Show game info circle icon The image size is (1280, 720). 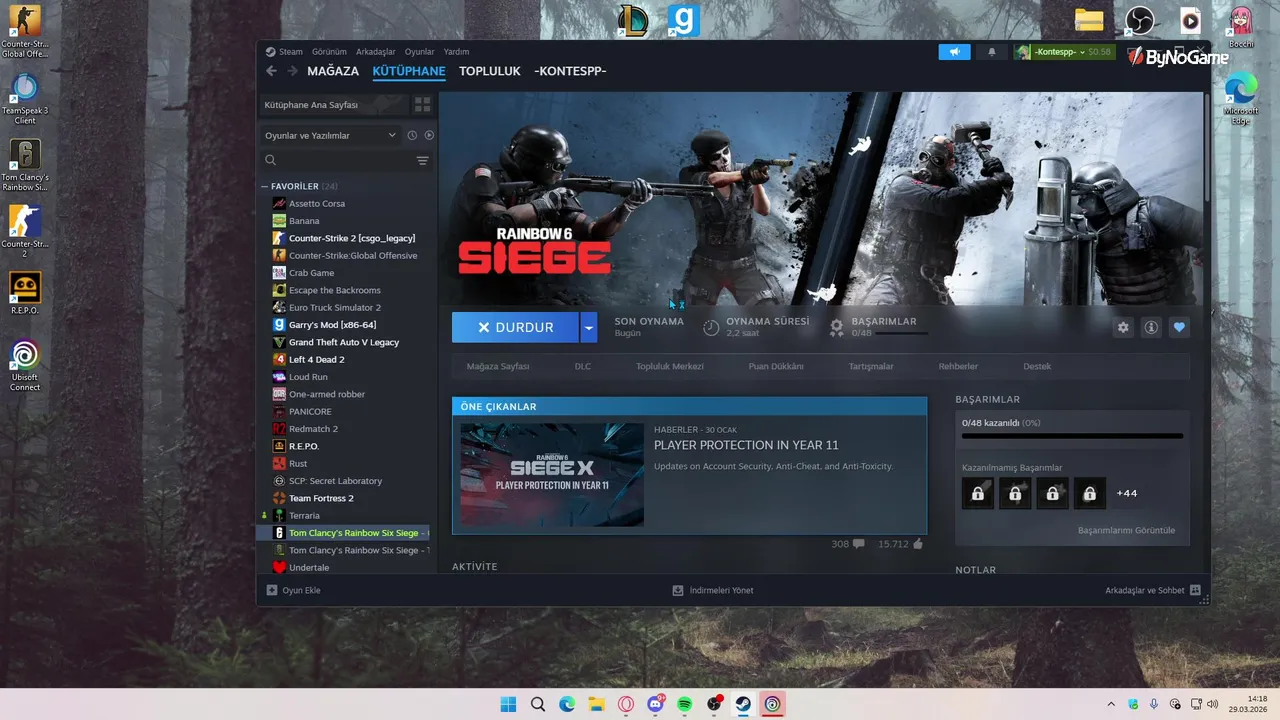click(1151, 327)
